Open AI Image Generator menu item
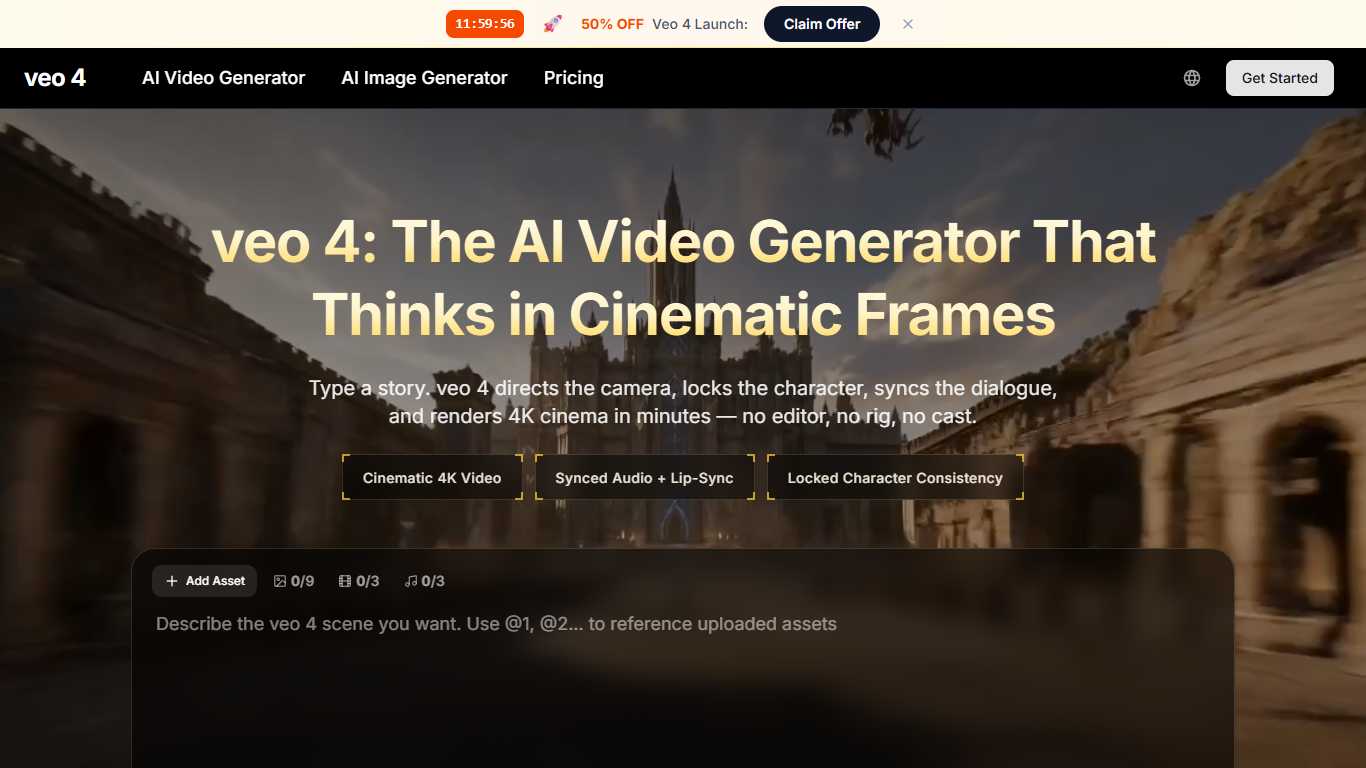 [x=425, y=78]
